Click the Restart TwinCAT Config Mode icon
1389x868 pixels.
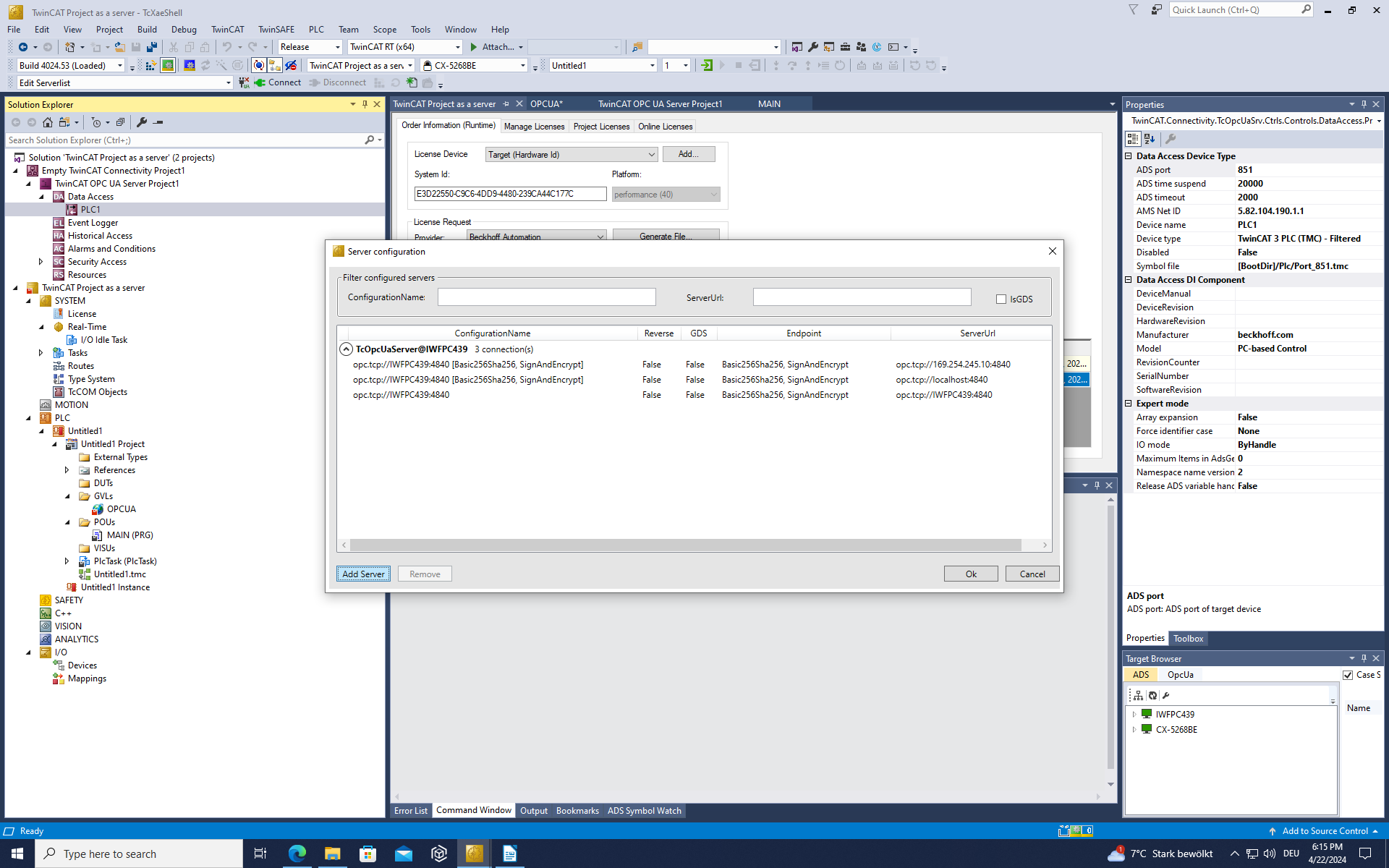tap(189, 66)
